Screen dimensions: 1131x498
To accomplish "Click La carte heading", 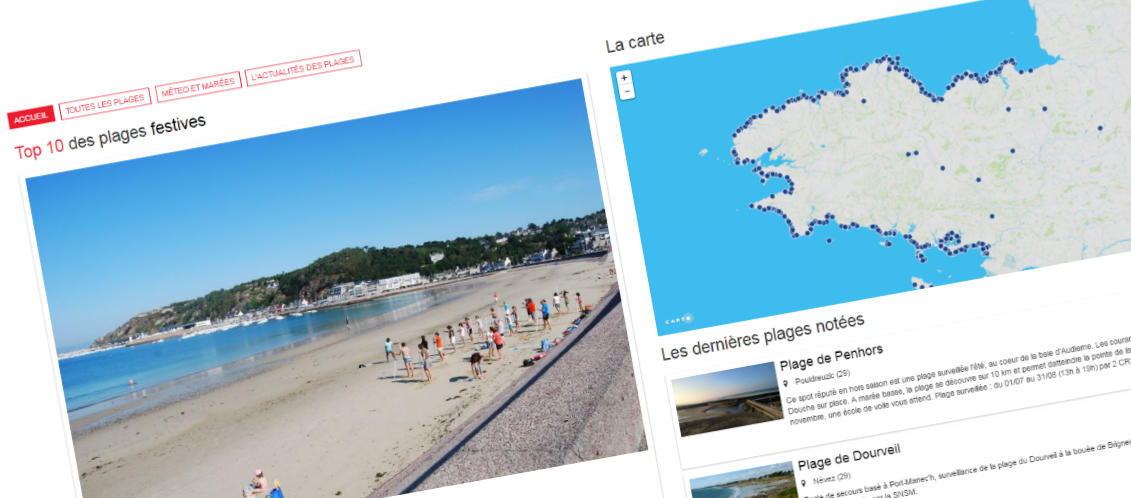I will (x=635, y=43).
